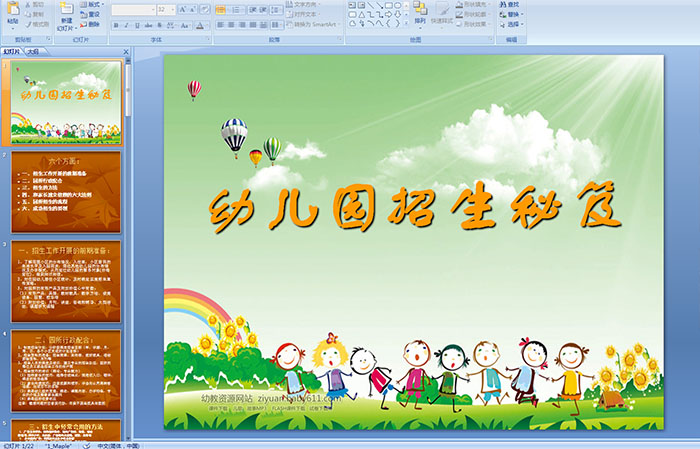Click the Font Color (A) swatch

(200, 25)
